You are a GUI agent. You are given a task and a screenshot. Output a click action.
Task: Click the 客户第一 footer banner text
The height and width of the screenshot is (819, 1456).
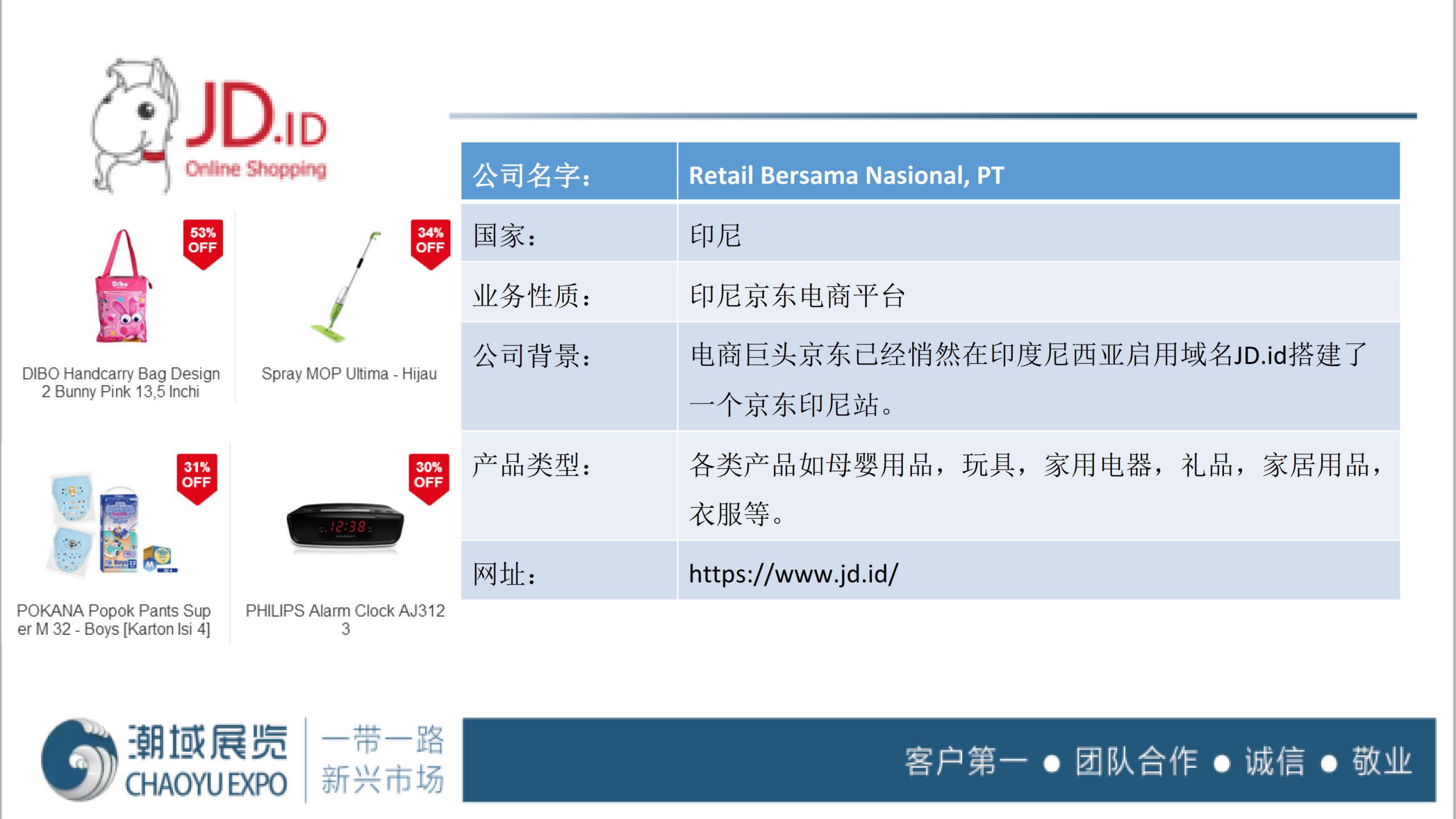click(966, 762)
